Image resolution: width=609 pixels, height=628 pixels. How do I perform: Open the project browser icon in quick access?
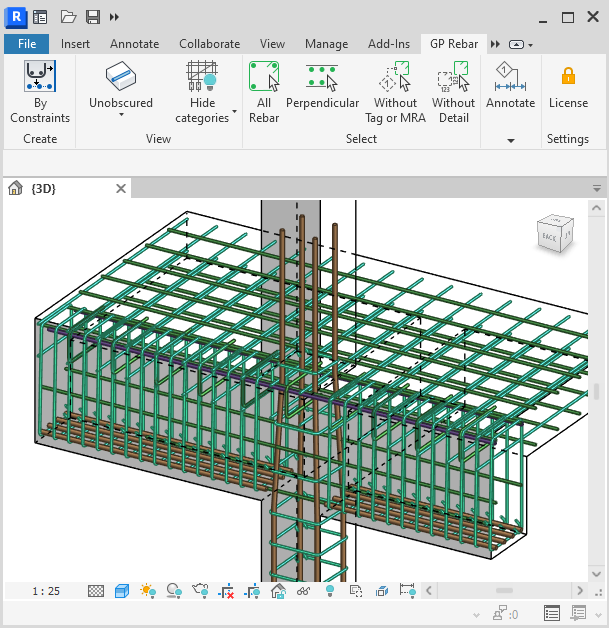tap(40, 17)
